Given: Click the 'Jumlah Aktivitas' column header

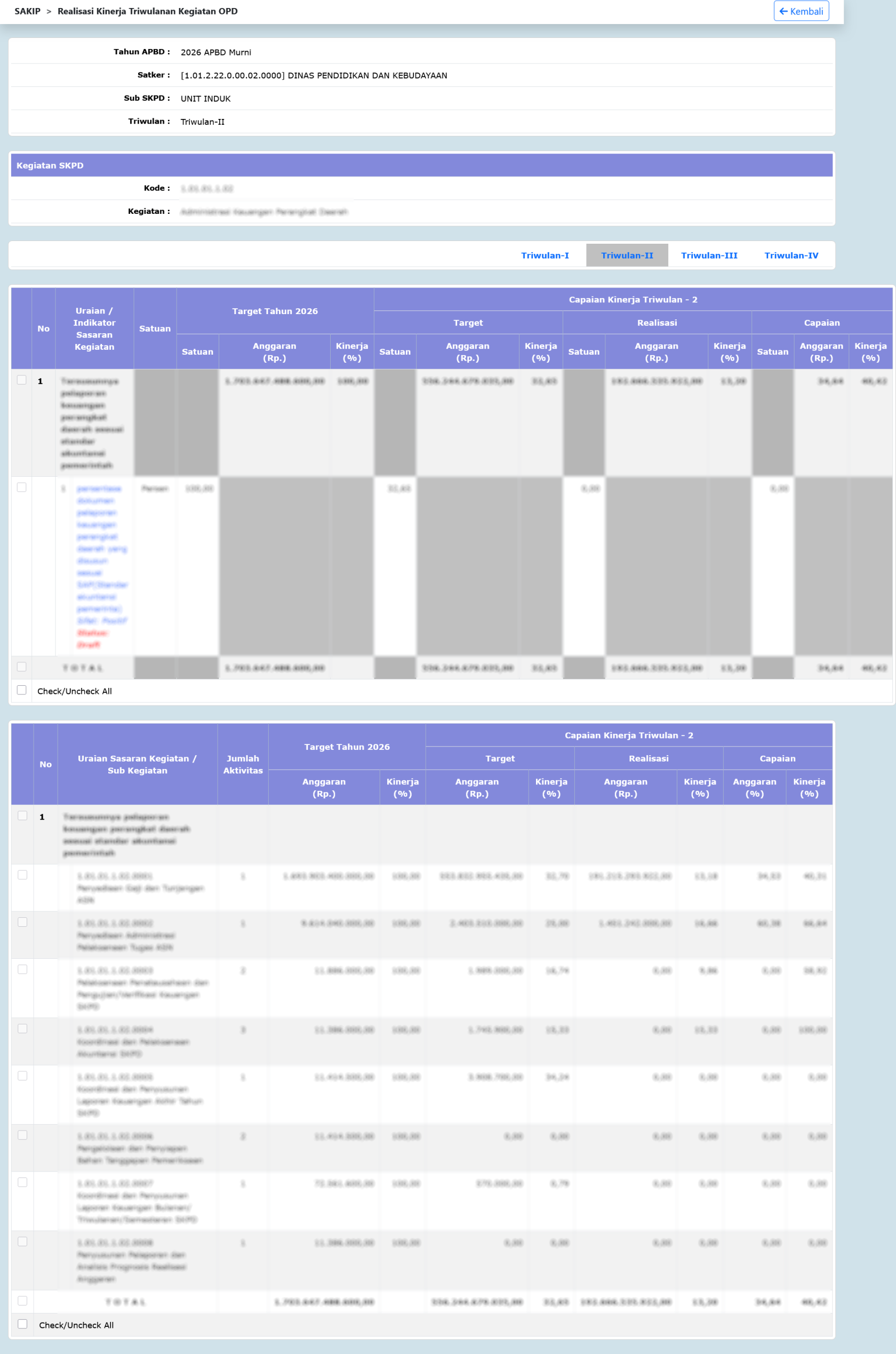Looking at the screenshot, I should (243, 764).
